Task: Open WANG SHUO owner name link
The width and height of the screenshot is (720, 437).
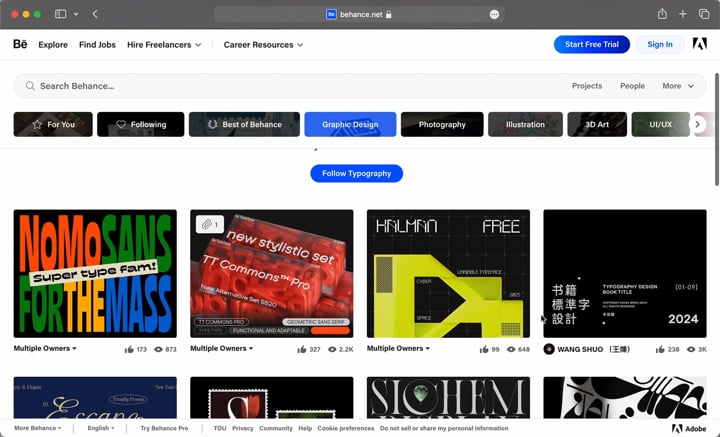Action: 593,349
